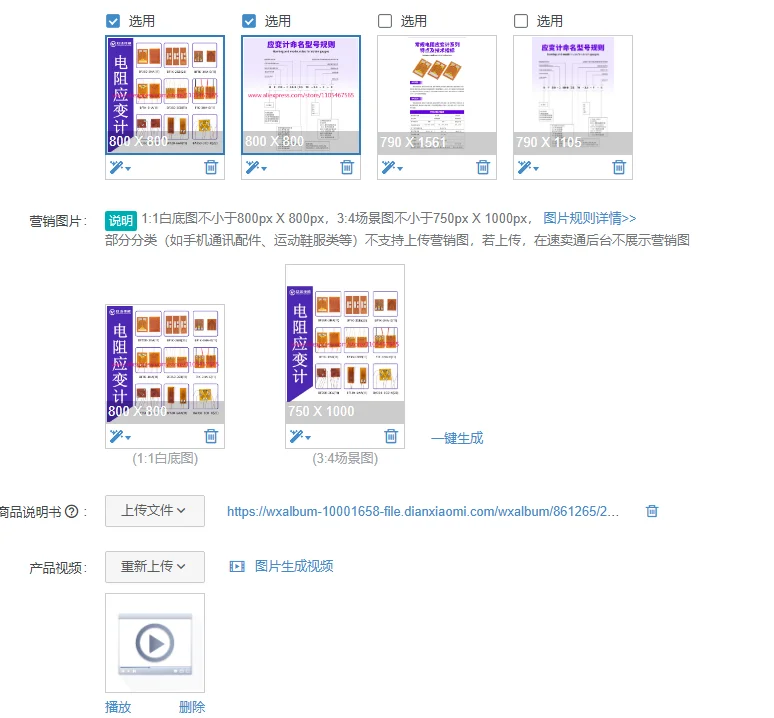
Task: Check 选用 for the 790 X 1105 image
Action: click(521, 21)
